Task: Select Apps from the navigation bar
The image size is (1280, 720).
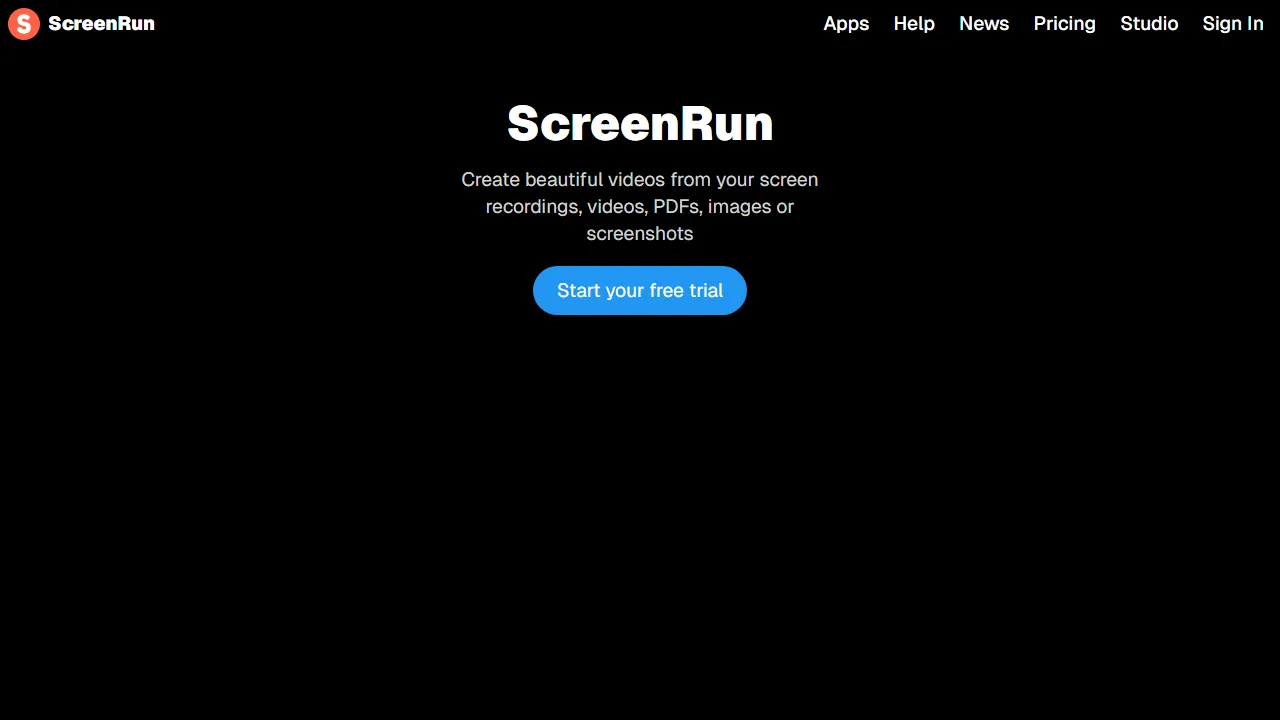Action: coord(846,23)
